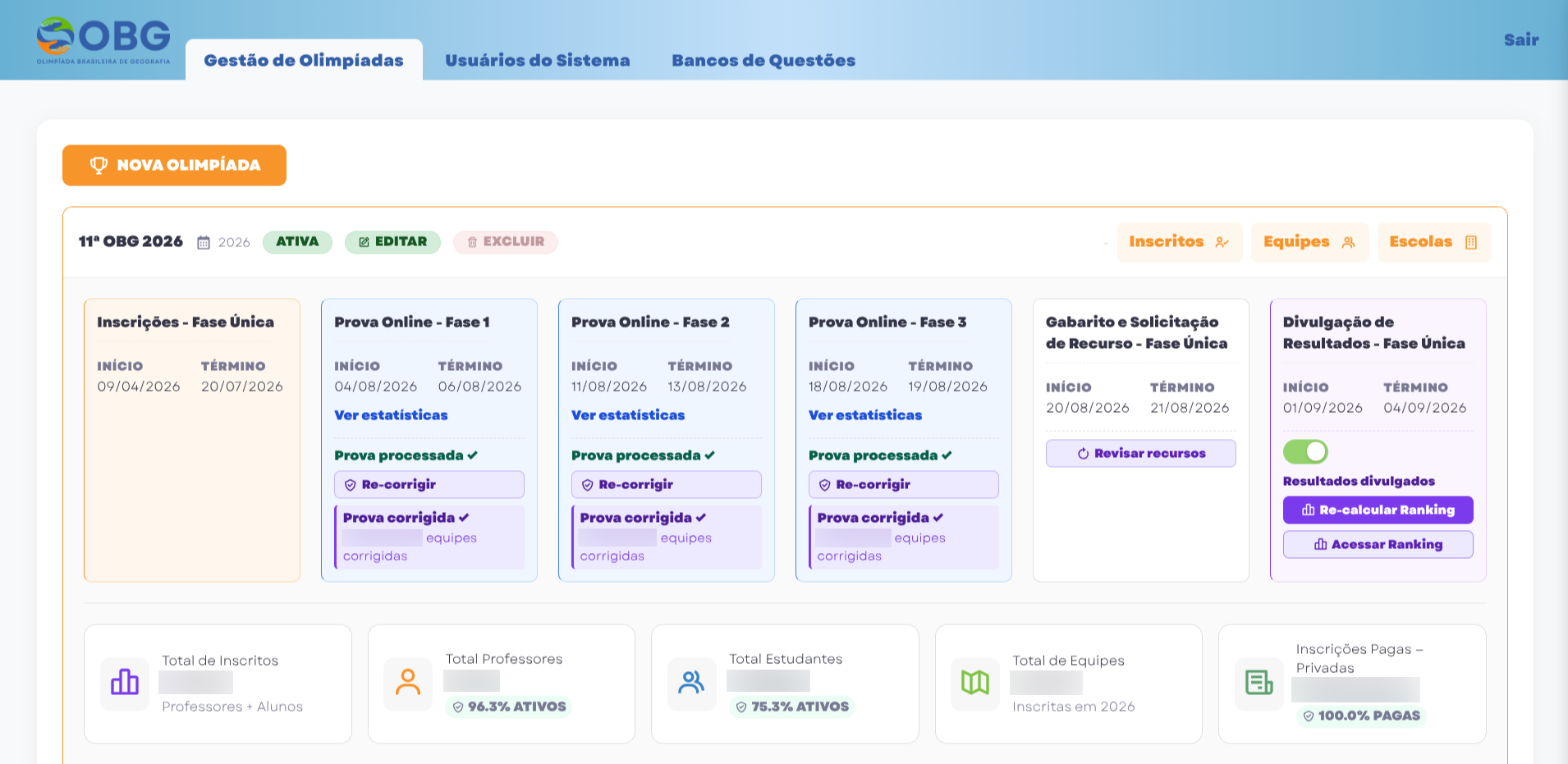
Task: Click the pencil icon in EDITAR
Action: click(x=364, y=242)
